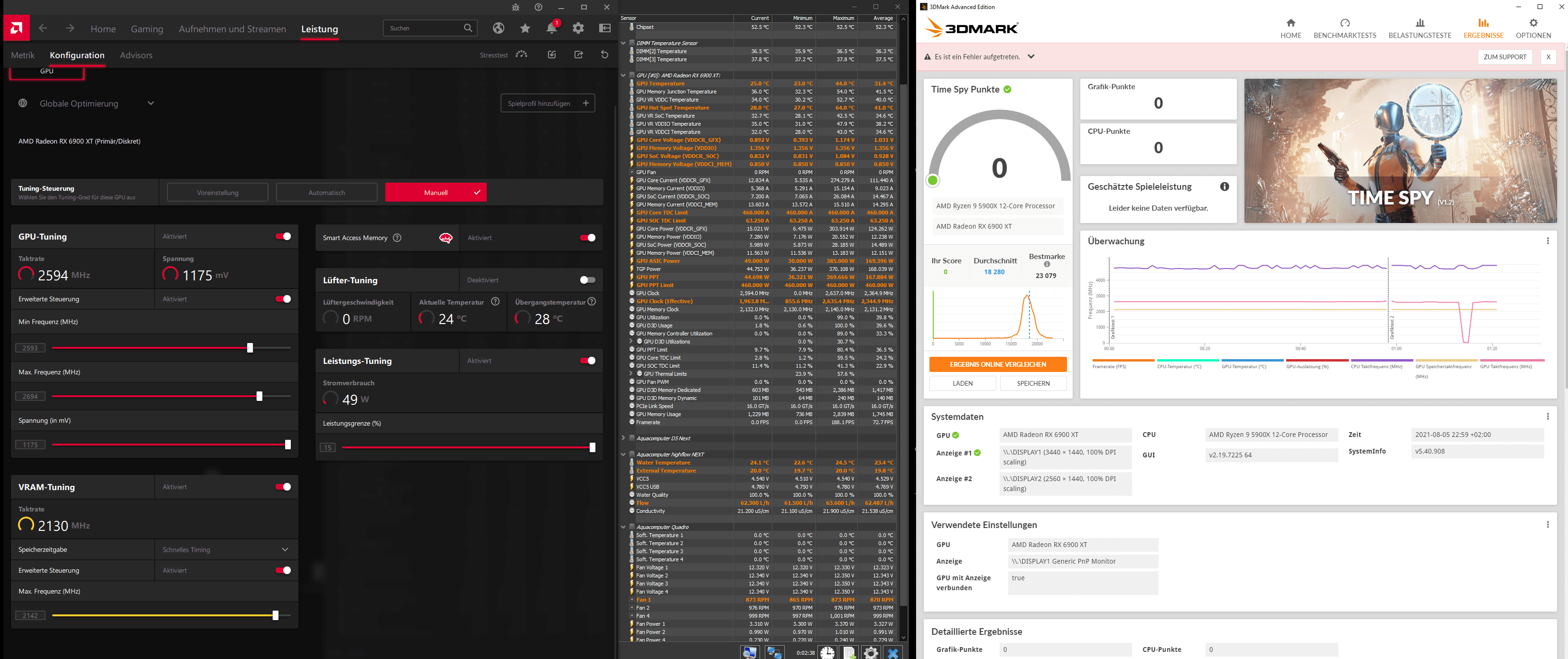Viewport: 1568px width, 659px height.
Task: Toggle the sidebar panel icon
Action: 604,28
